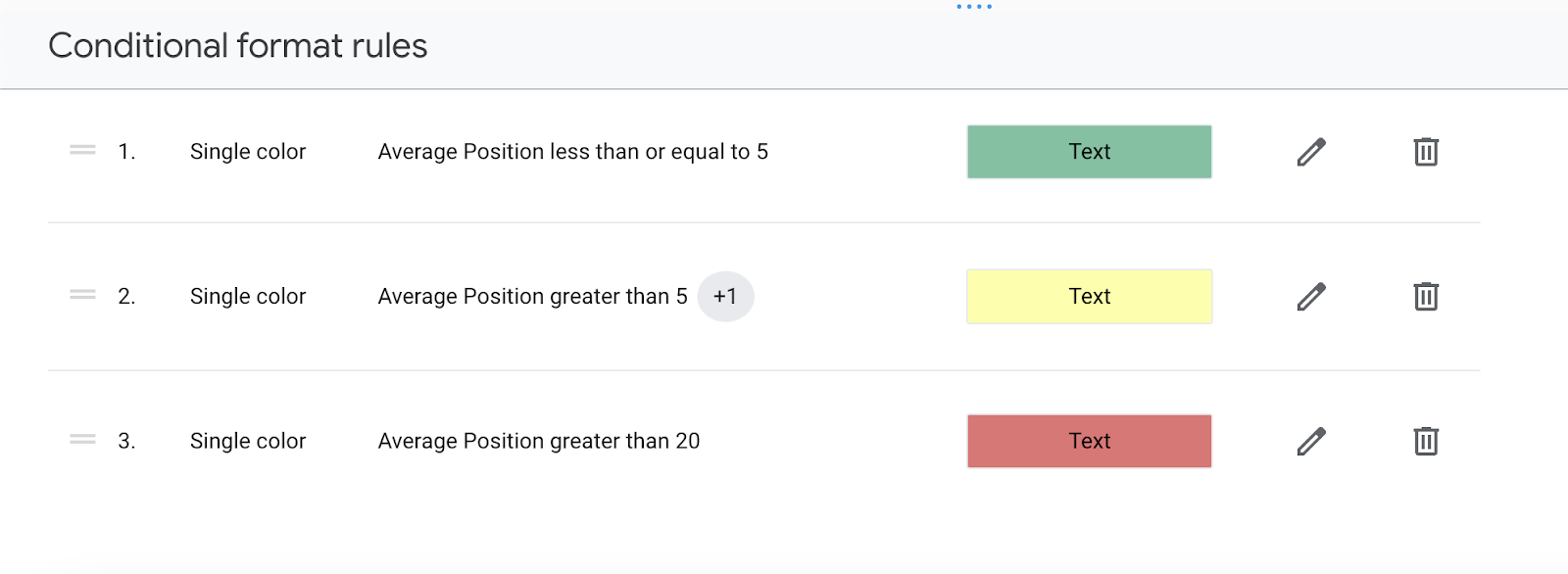This screenshot has width=1568, height=574.
Task: Click the green Text color preview
Action: pos(1089,152)
